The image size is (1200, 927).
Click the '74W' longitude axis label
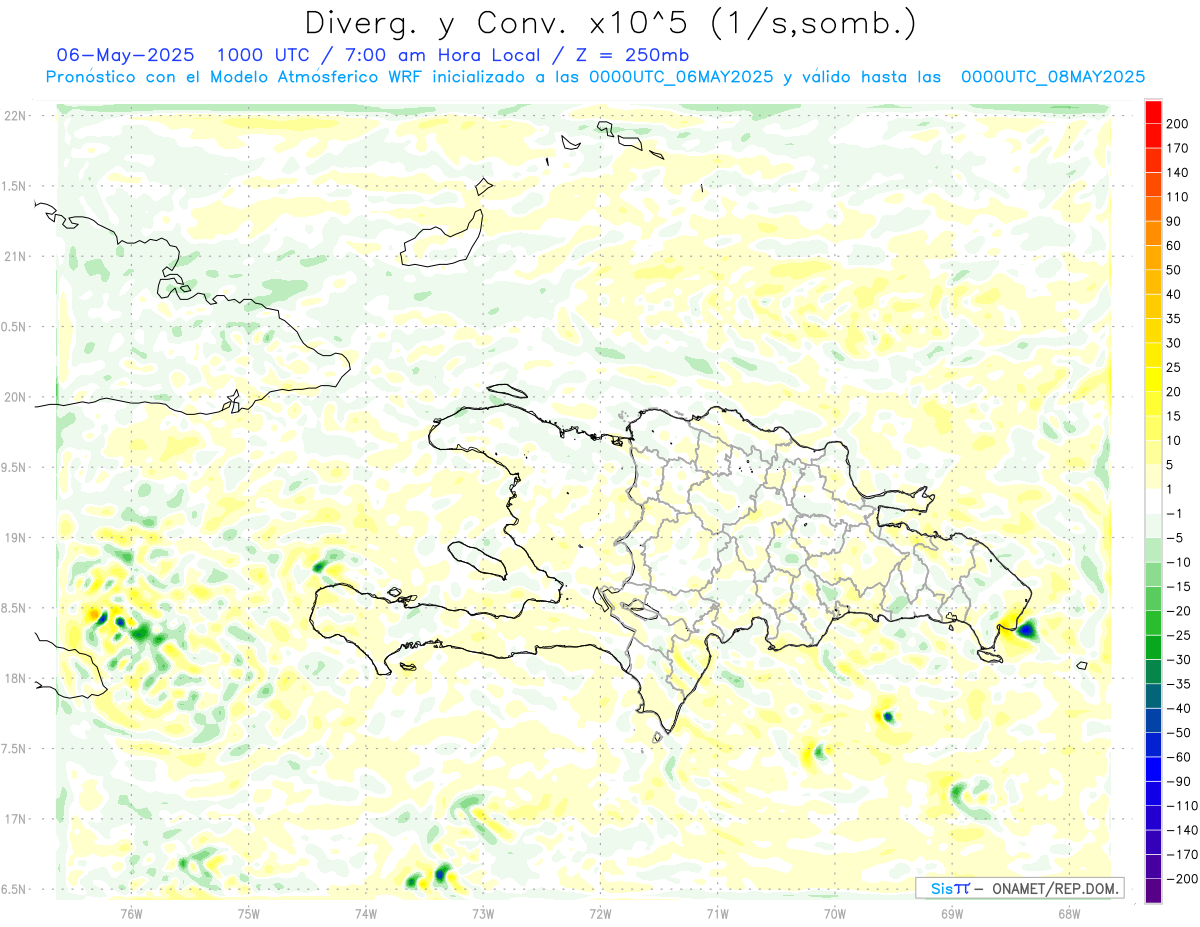pyautogui.click(x=366, y=913)
